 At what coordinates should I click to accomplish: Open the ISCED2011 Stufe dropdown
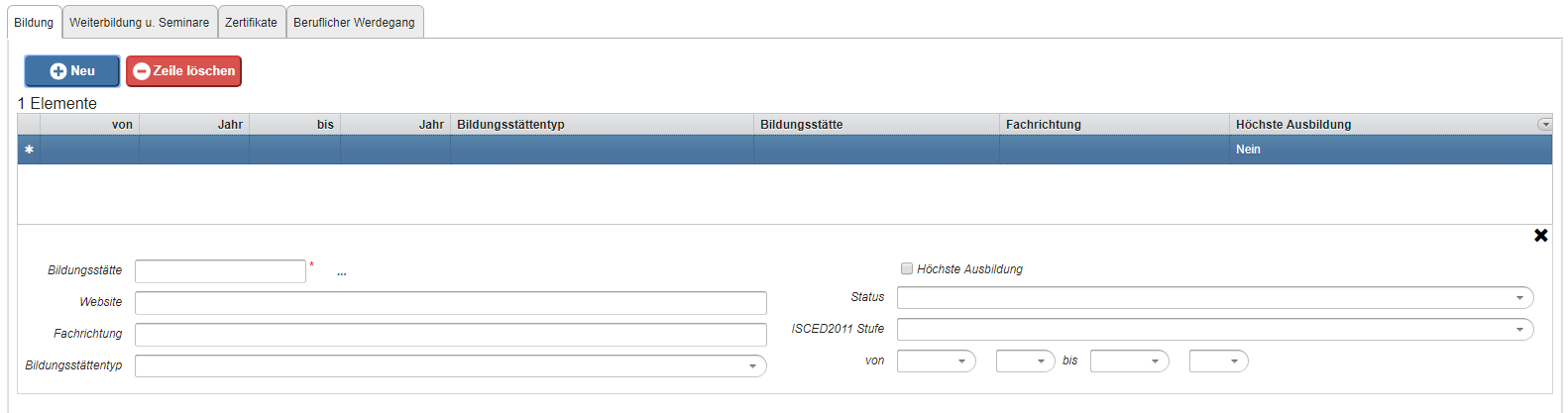pos(1518,330)
